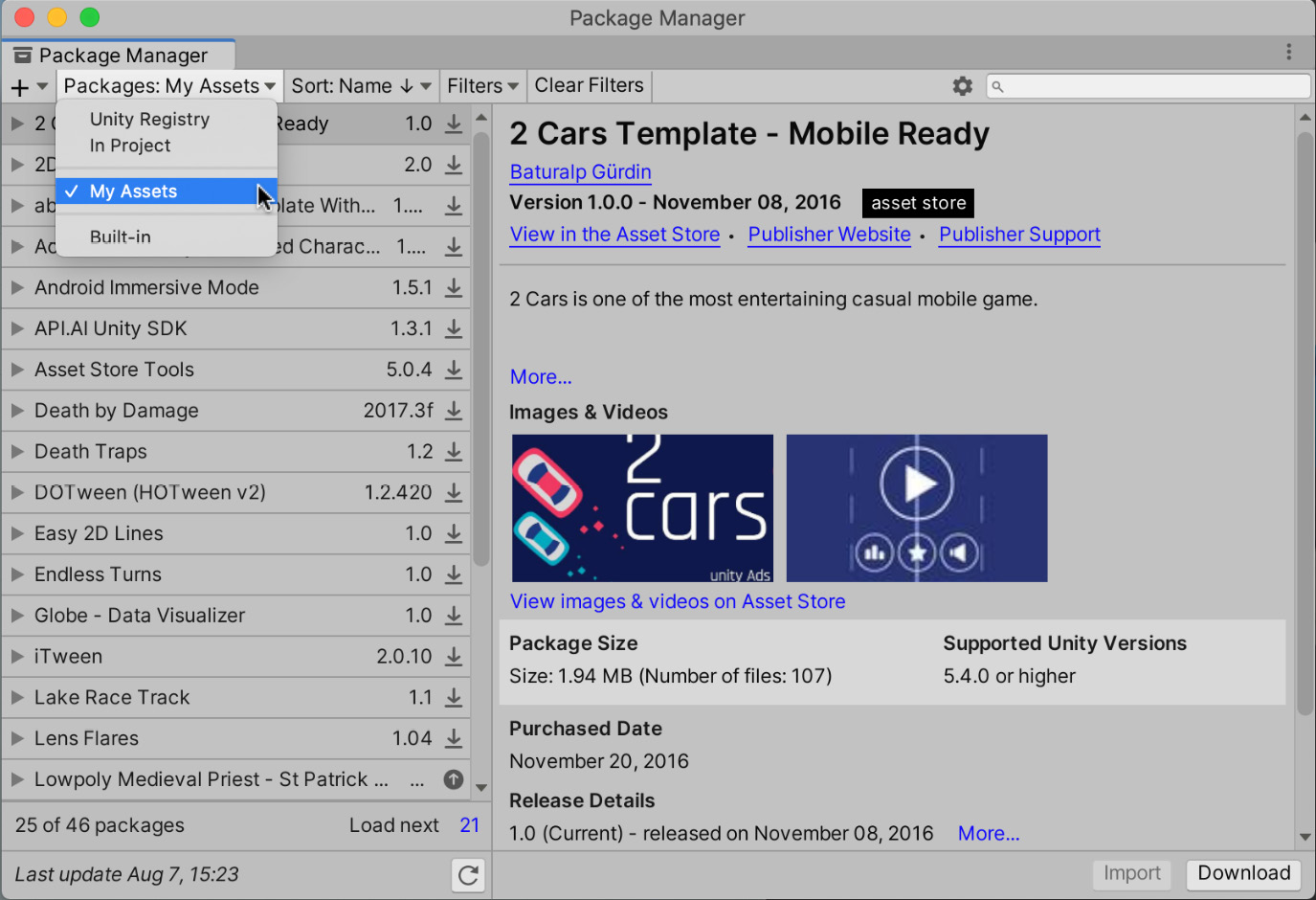This screenshot has width=1316, height=900.
Task: Click the download icon for Globe - Data Visualizer
Action: click(x=454, y=616)
